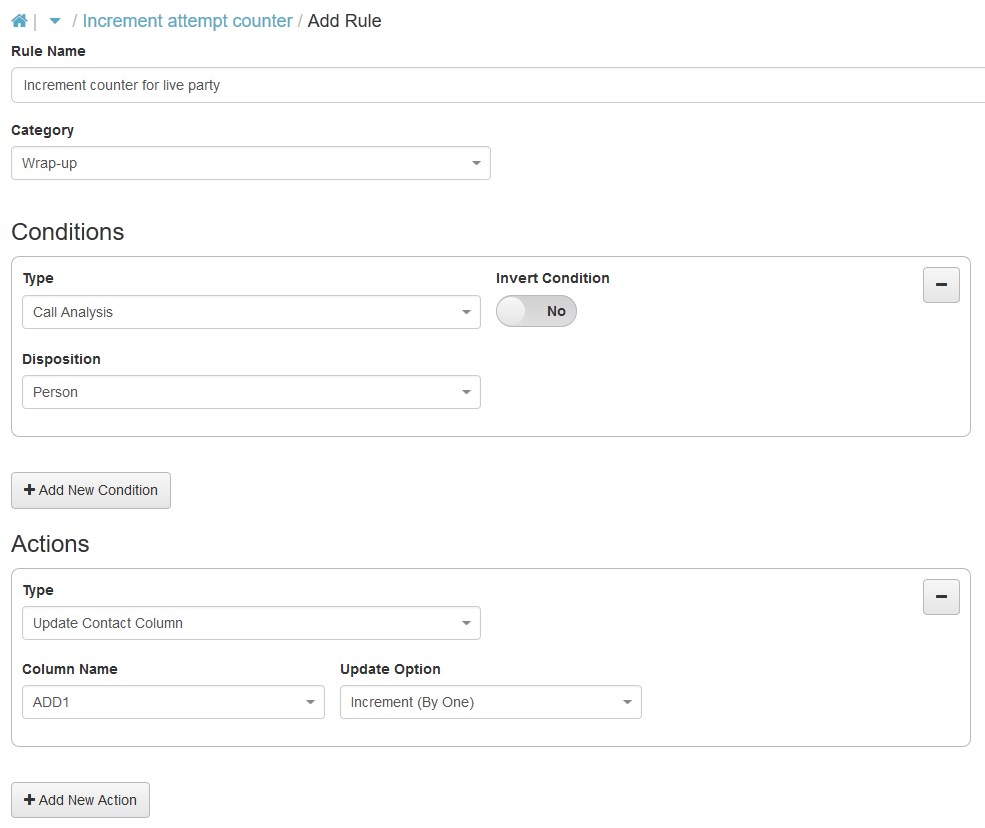Remove the Call Analysis condition with minus button
The height and width of the screenshot is (828, 985).
[940, 285]
